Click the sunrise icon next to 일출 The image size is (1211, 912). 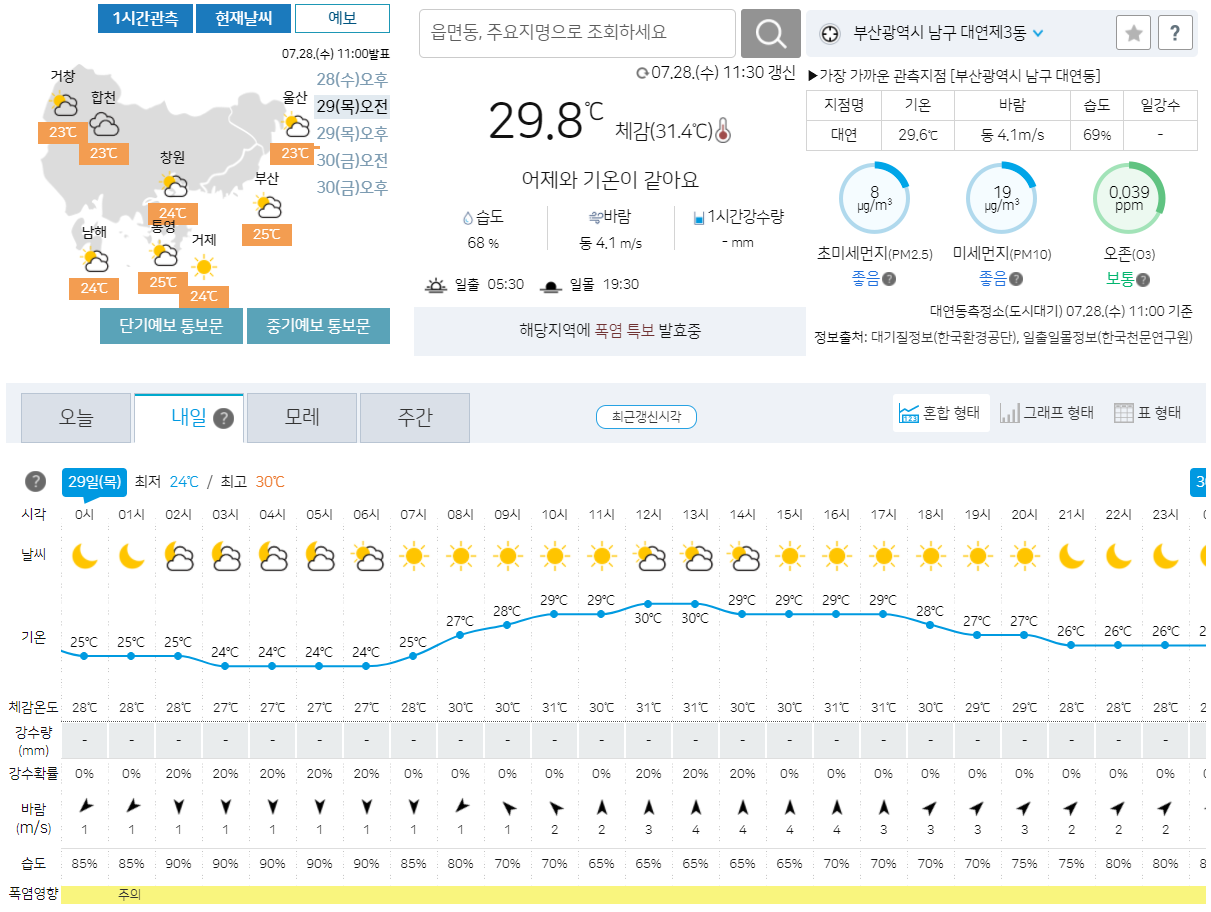(x=435, y=286)
